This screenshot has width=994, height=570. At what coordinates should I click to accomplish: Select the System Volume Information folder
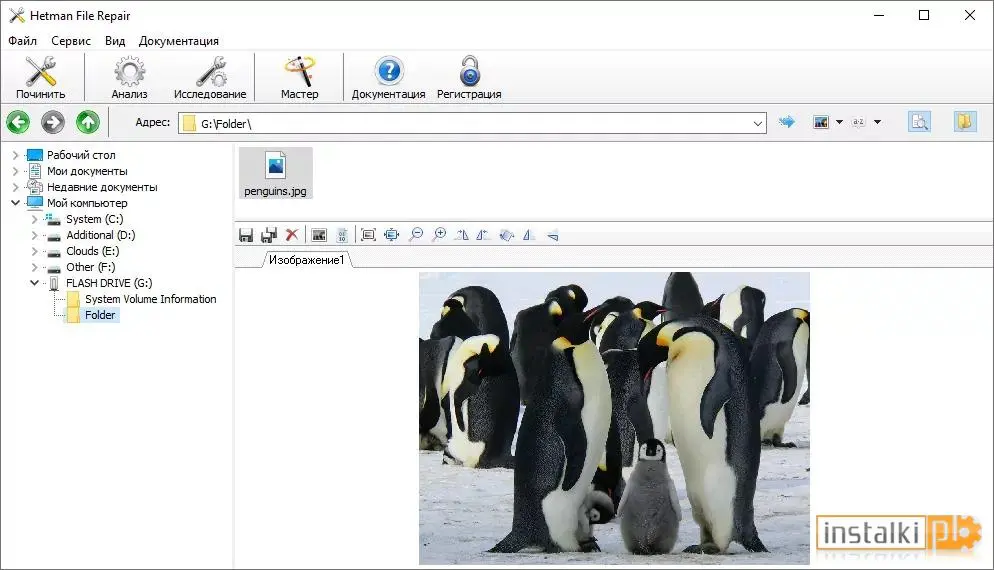[151, 299]
